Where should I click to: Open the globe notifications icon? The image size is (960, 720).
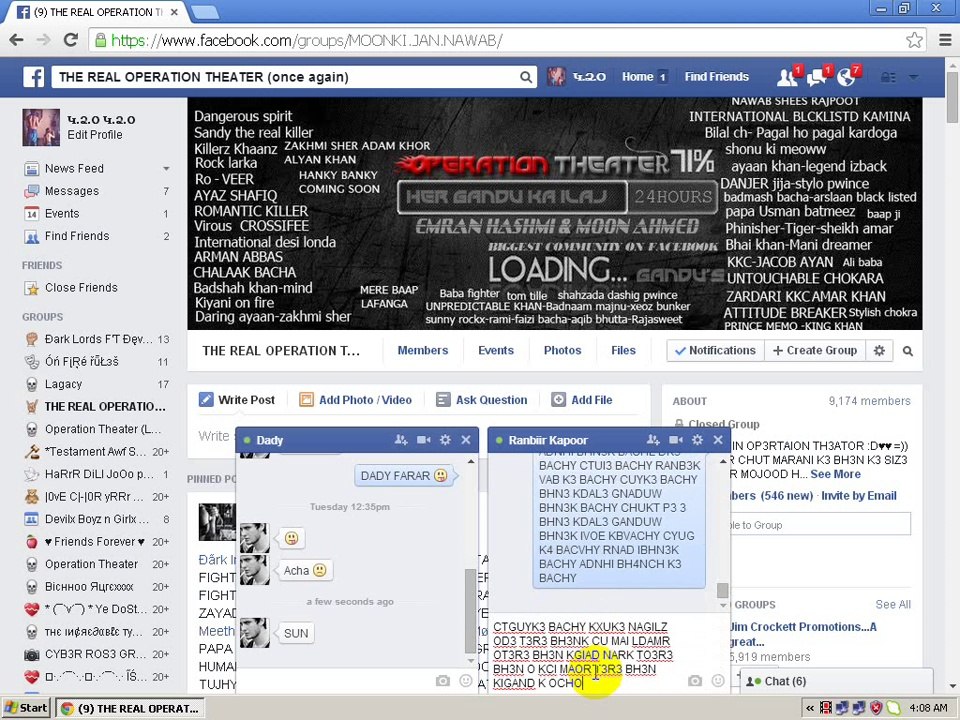[847, 77]
